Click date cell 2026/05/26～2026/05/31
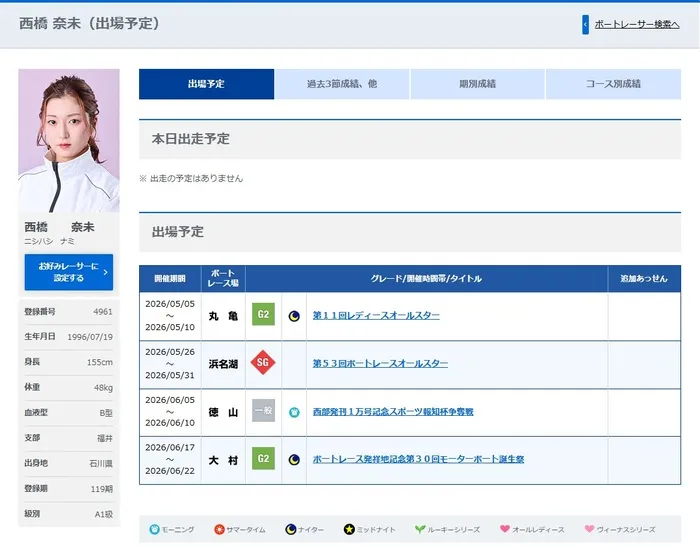Screen dimensions: 700x553 (170, 364)
